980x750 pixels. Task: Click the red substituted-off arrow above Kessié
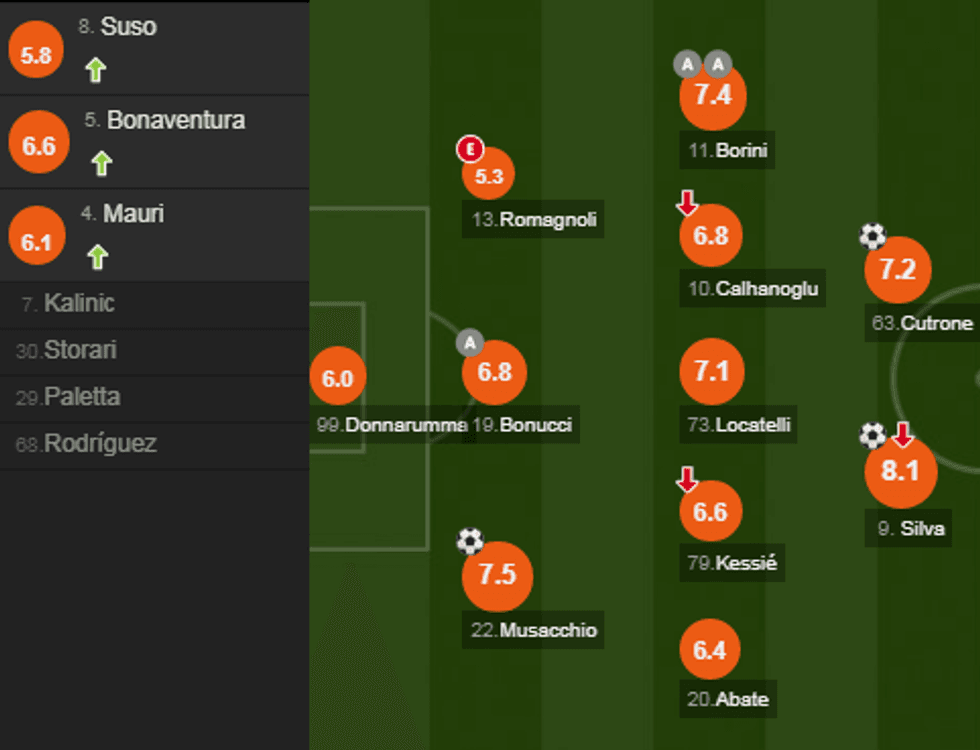click(687, 480)
